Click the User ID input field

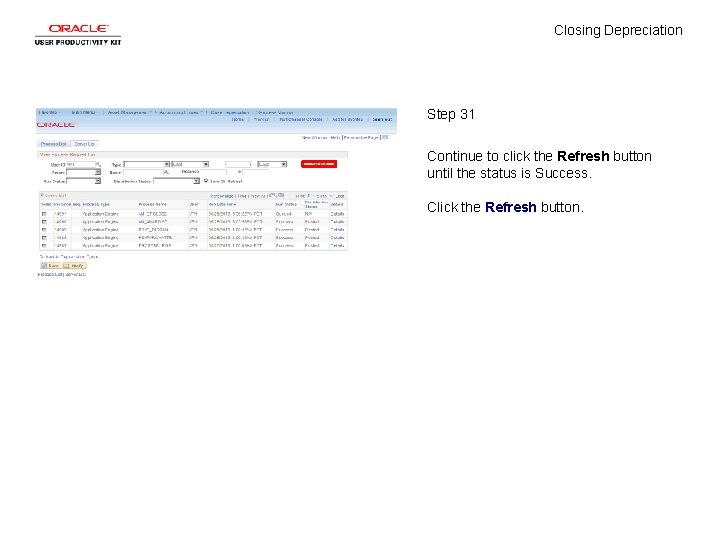pos(81,164)
